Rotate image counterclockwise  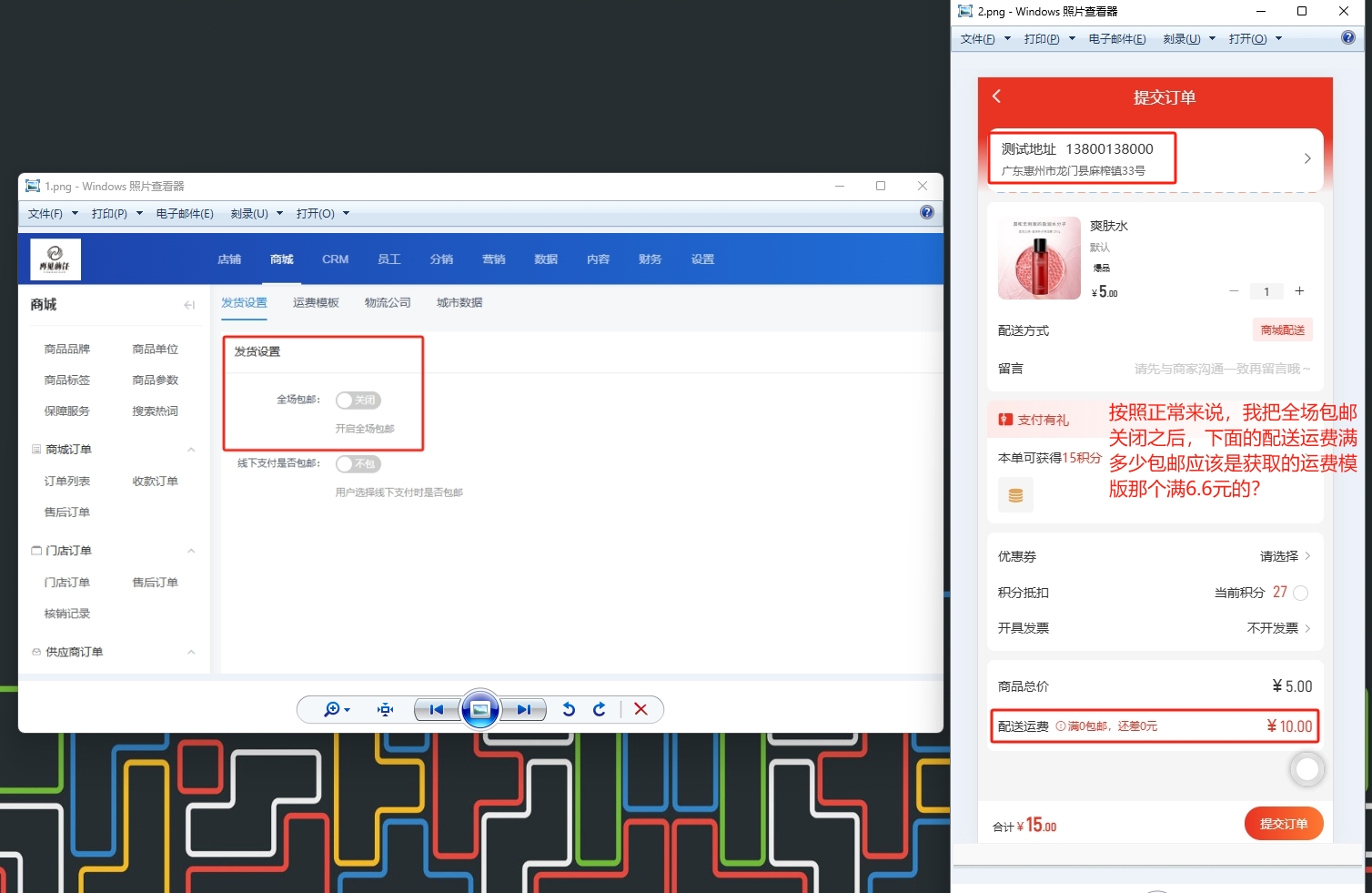(x=569, y=710)
